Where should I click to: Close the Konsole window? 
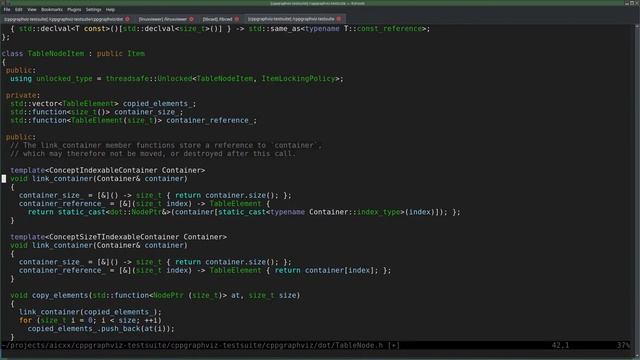637,3
